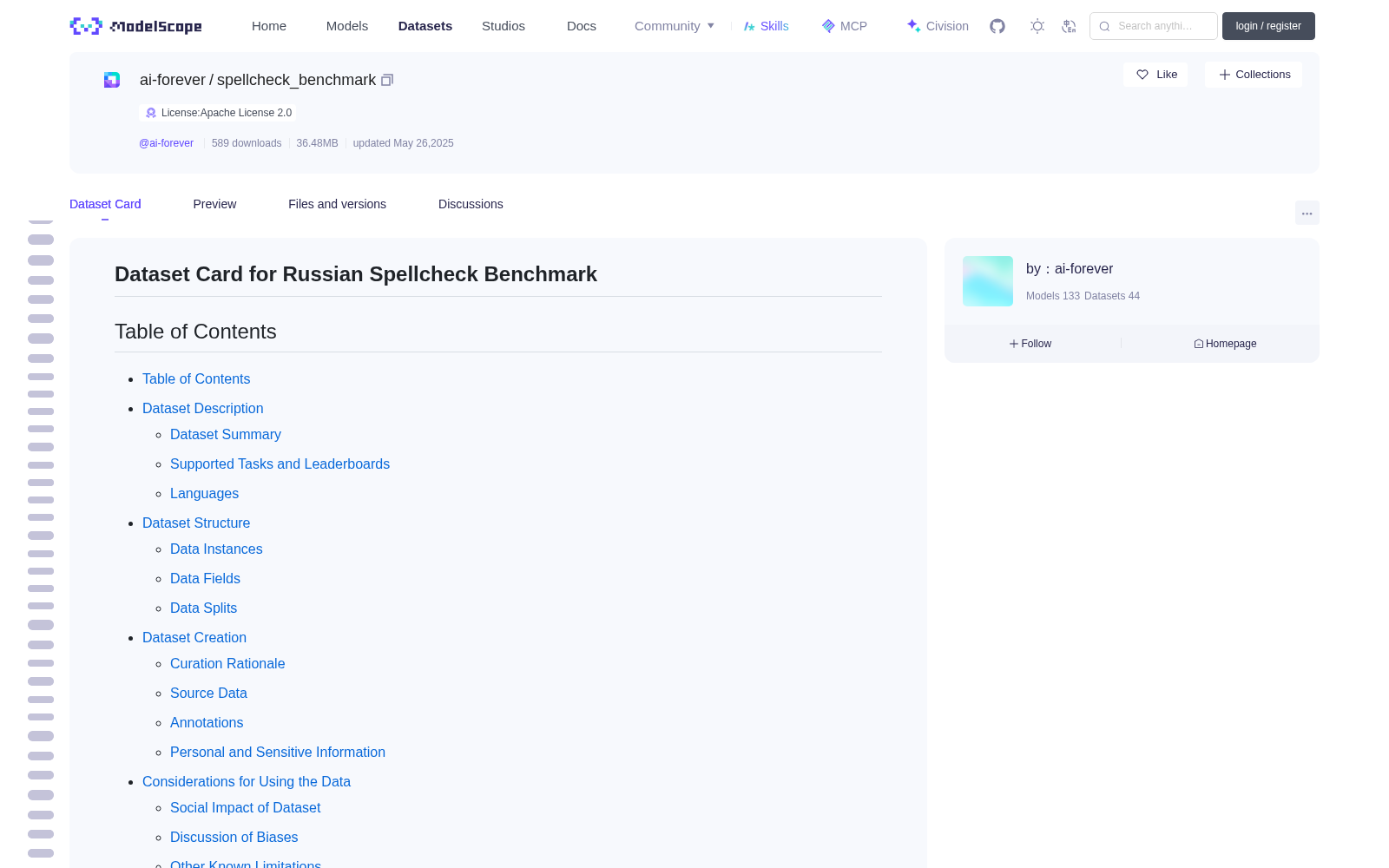Image resolution: width=1389 pixels, height=868 pixels.
Task: Click the ai-forever owner in the title
Action: 173,80
